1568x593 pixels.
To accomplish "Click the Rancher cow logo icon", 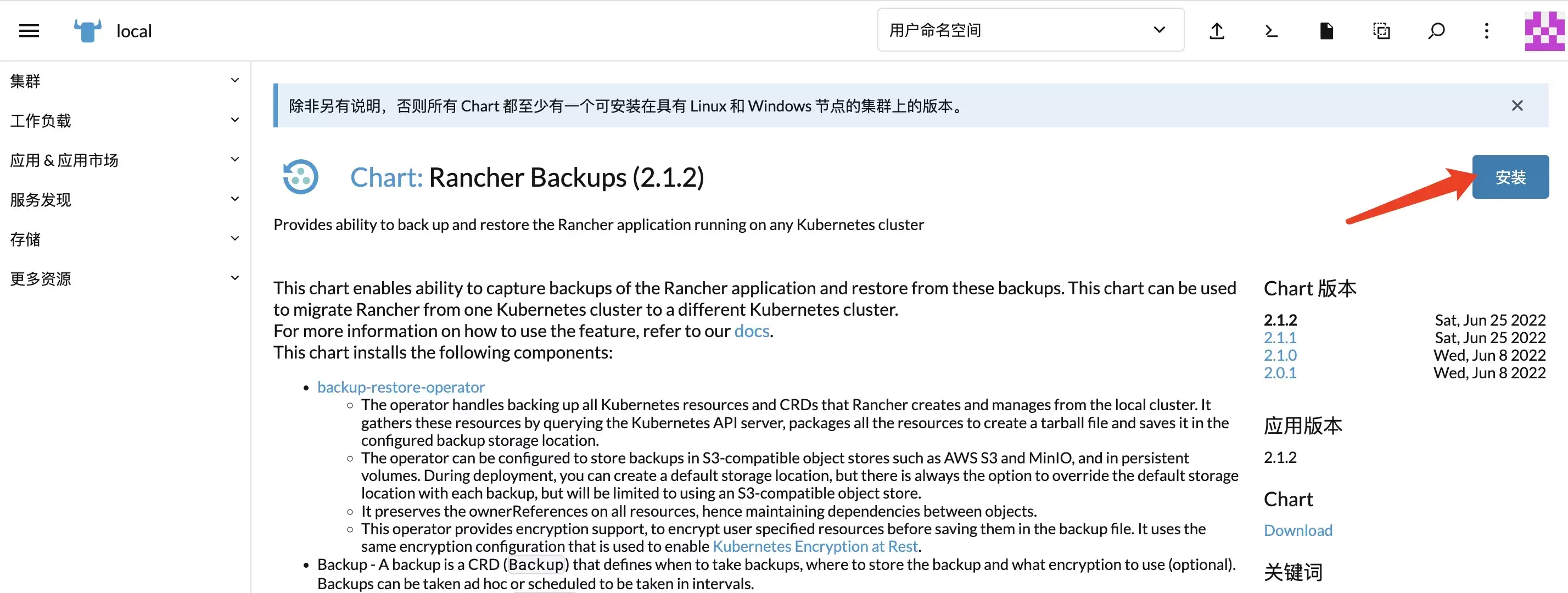I will (88, 30).
